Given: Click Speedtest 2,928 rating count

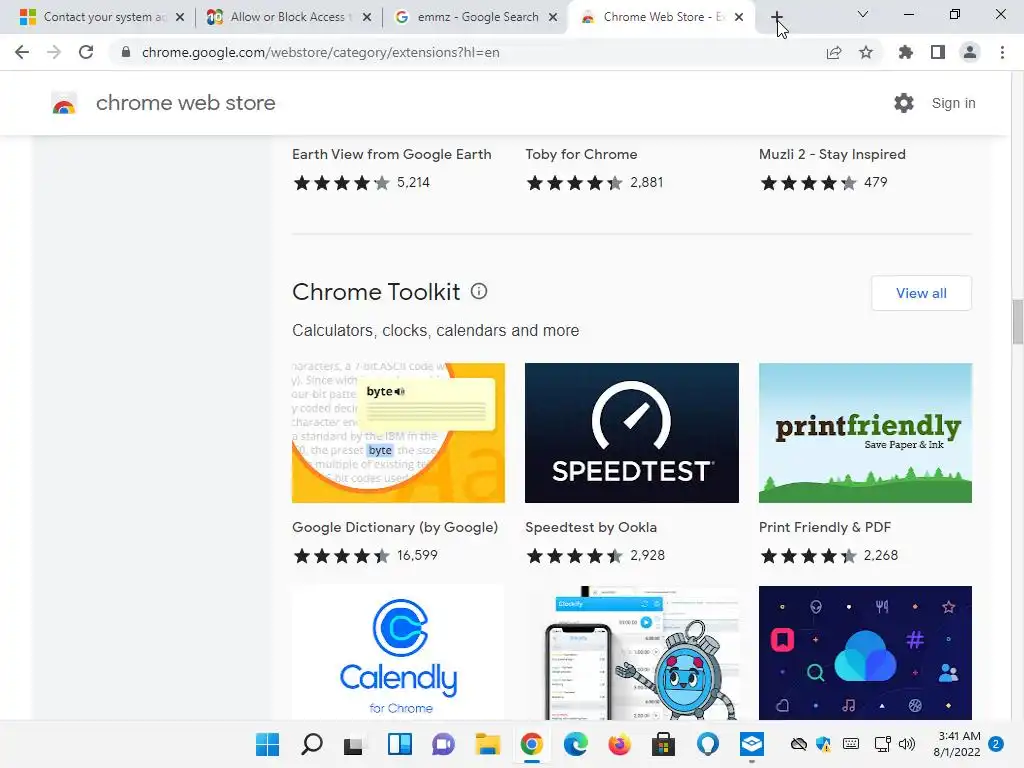Looking at the screenshot, I should coord(647,555).
